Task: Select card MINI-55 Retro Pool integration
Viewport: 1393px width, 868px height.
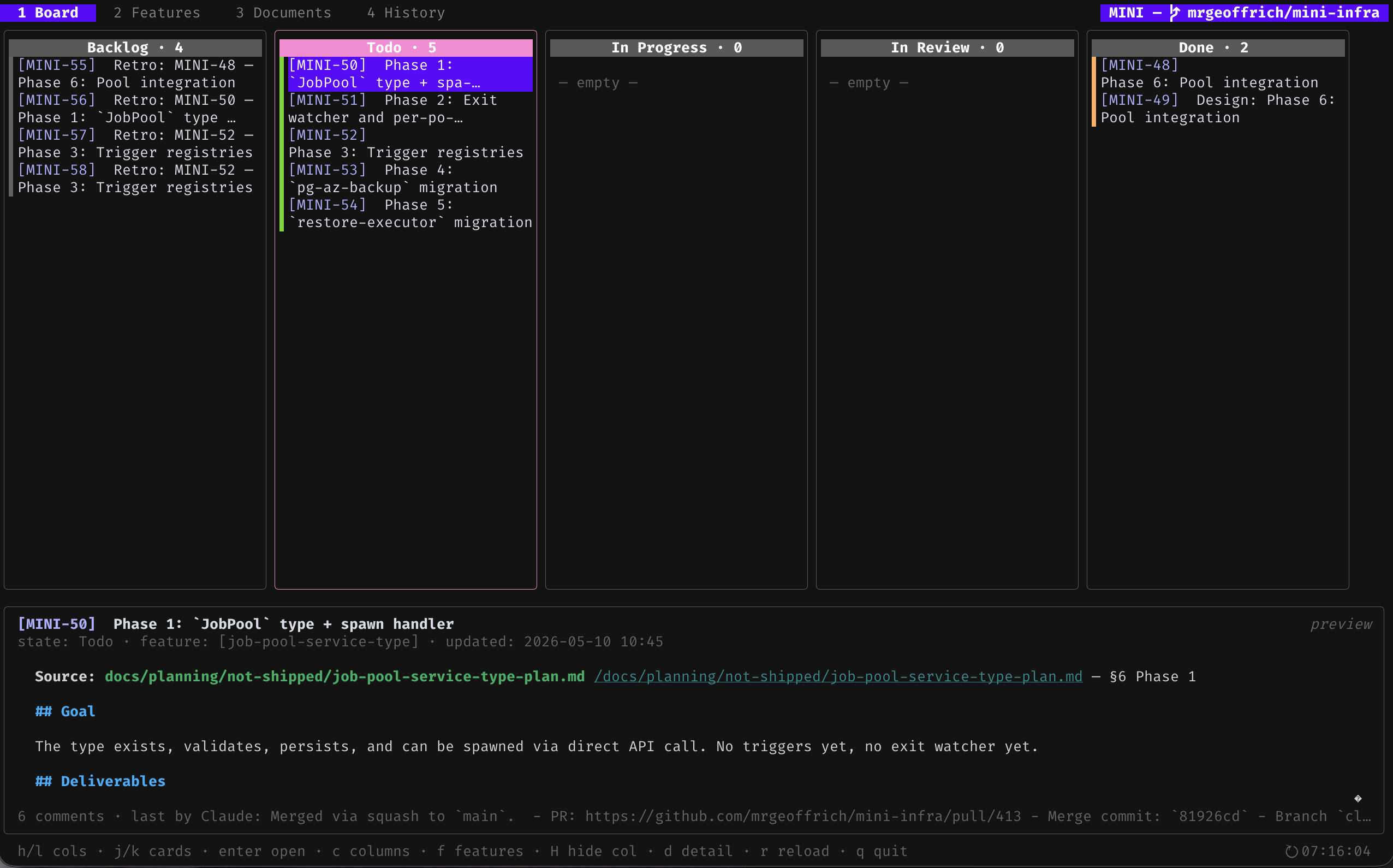Action: click(x=135, y=74)
